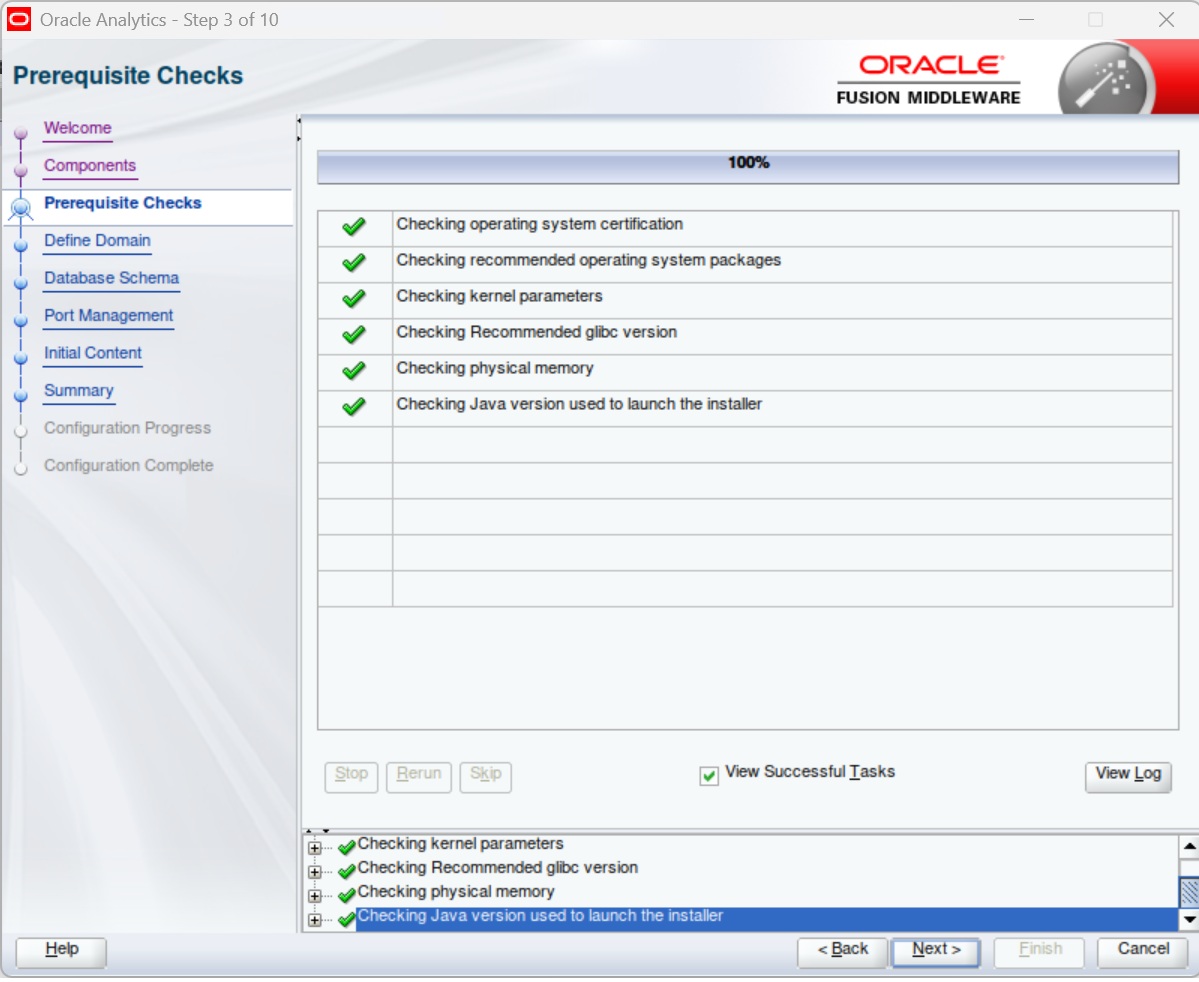
Task: Click the Summary step bullet icon
Action: coord(21,395)
